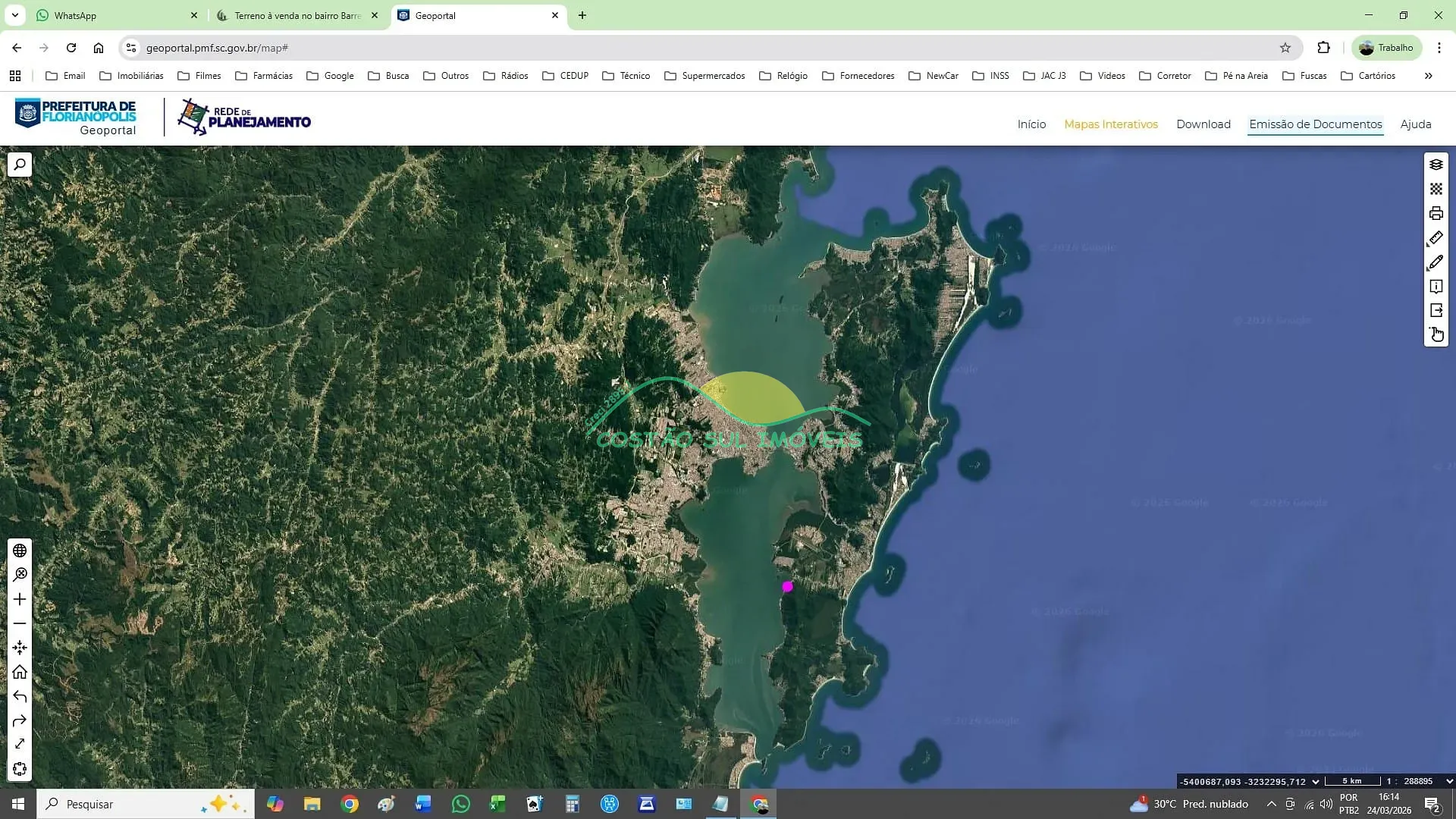Open Emissão de Documentos menu item
This screenshot has width=1456, height=819.
click(1316, 124)
